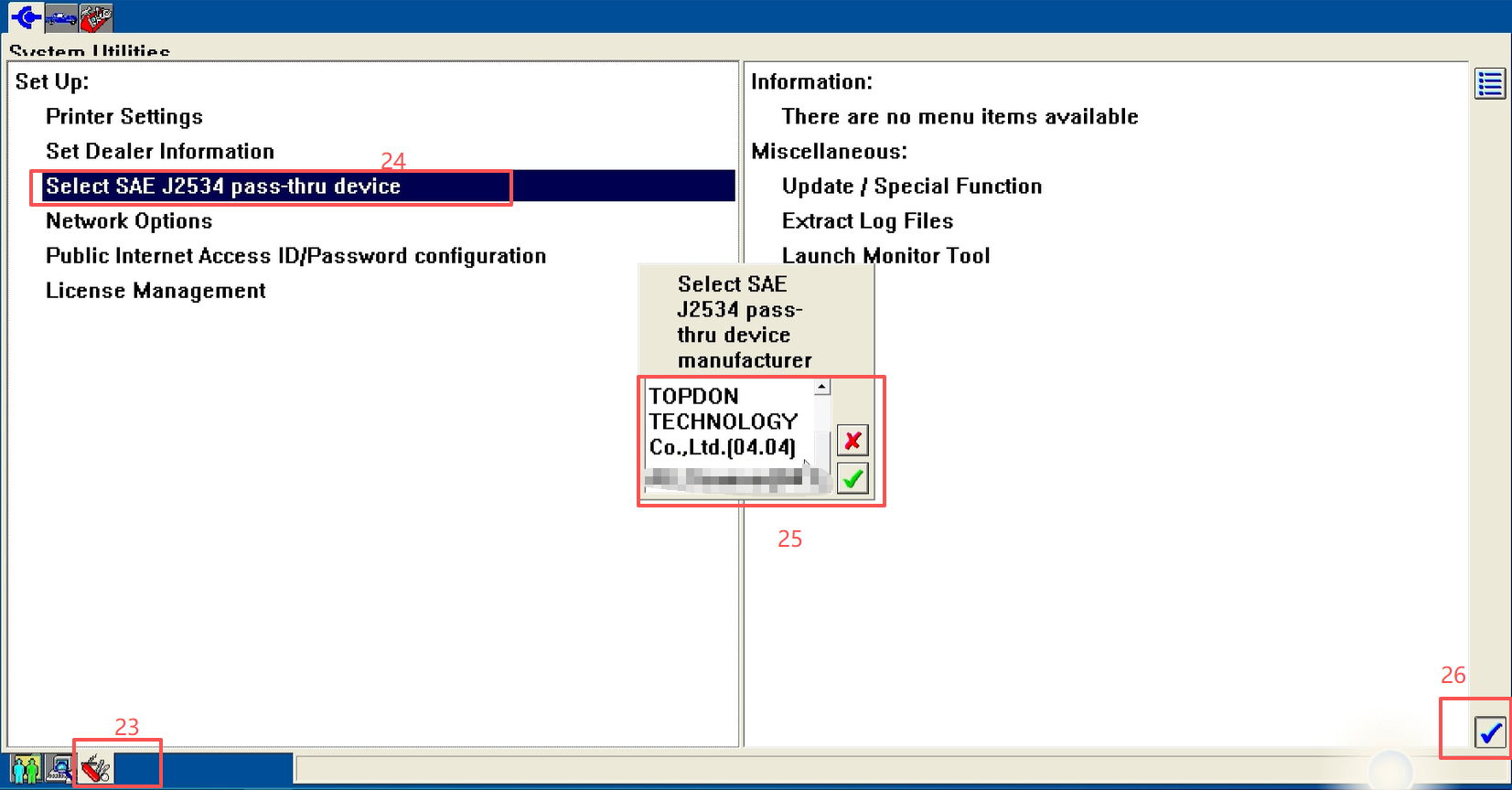The image size is (1512, 790).
Task: Select SAE J2534 pass-thru device option
Action: (223, 187)
